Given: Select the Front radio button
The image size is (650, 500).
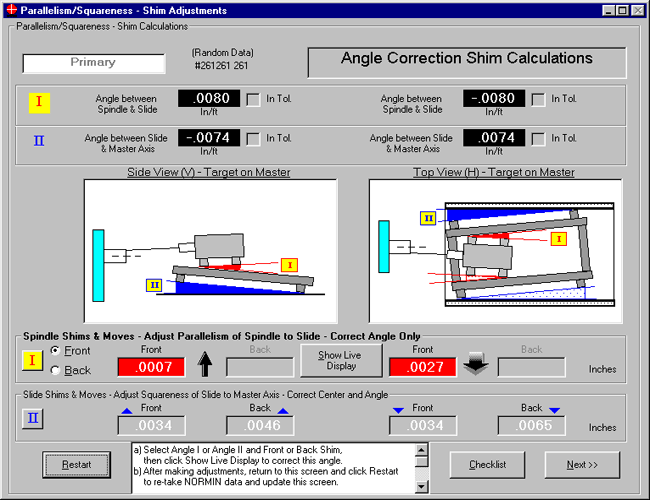Looking at the screenshot, I should click(55, 351).
